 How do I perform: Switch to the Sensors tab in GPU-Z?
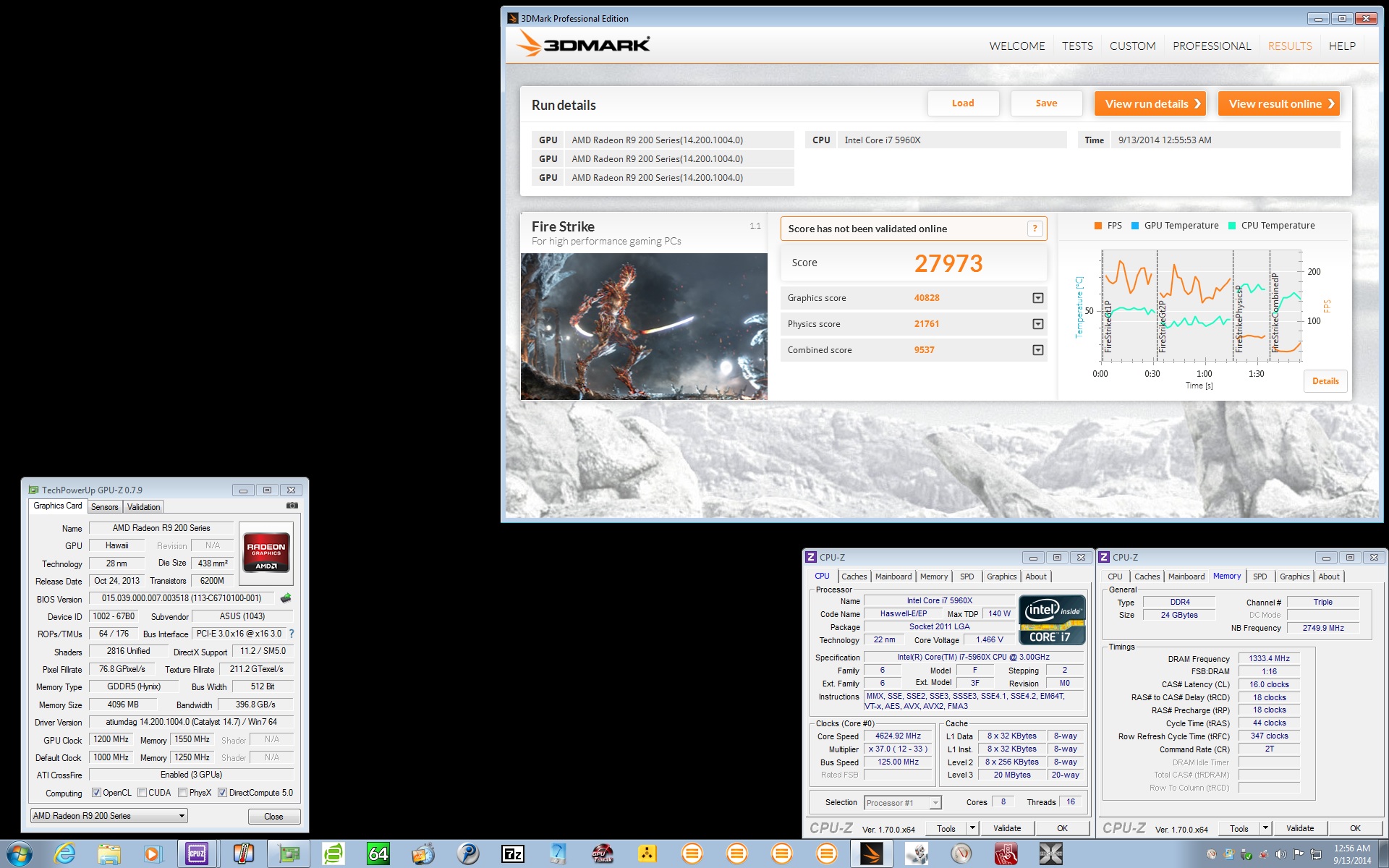pos(105,507)
